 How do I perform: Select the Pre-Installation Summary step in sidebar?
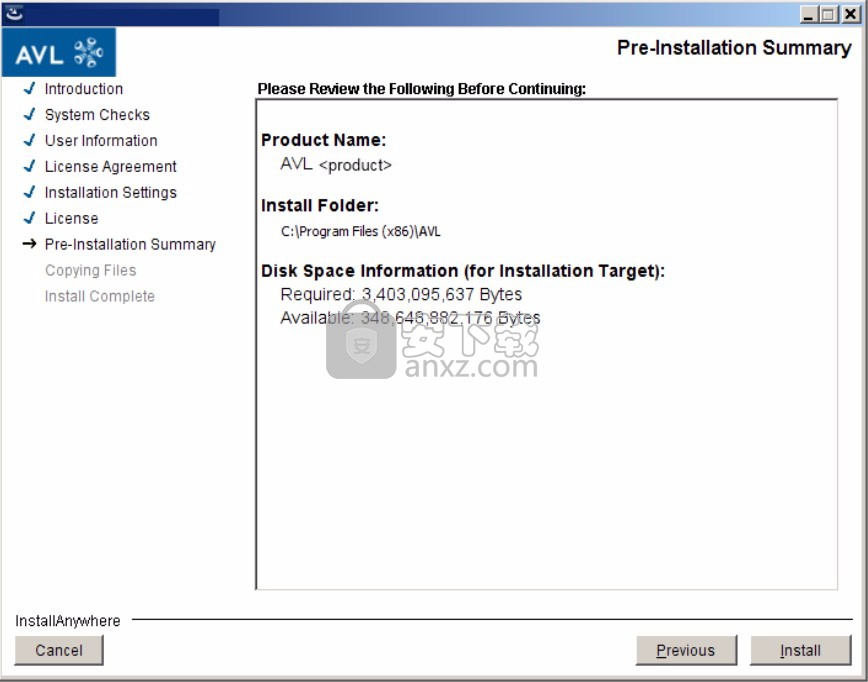pos(130,245)
